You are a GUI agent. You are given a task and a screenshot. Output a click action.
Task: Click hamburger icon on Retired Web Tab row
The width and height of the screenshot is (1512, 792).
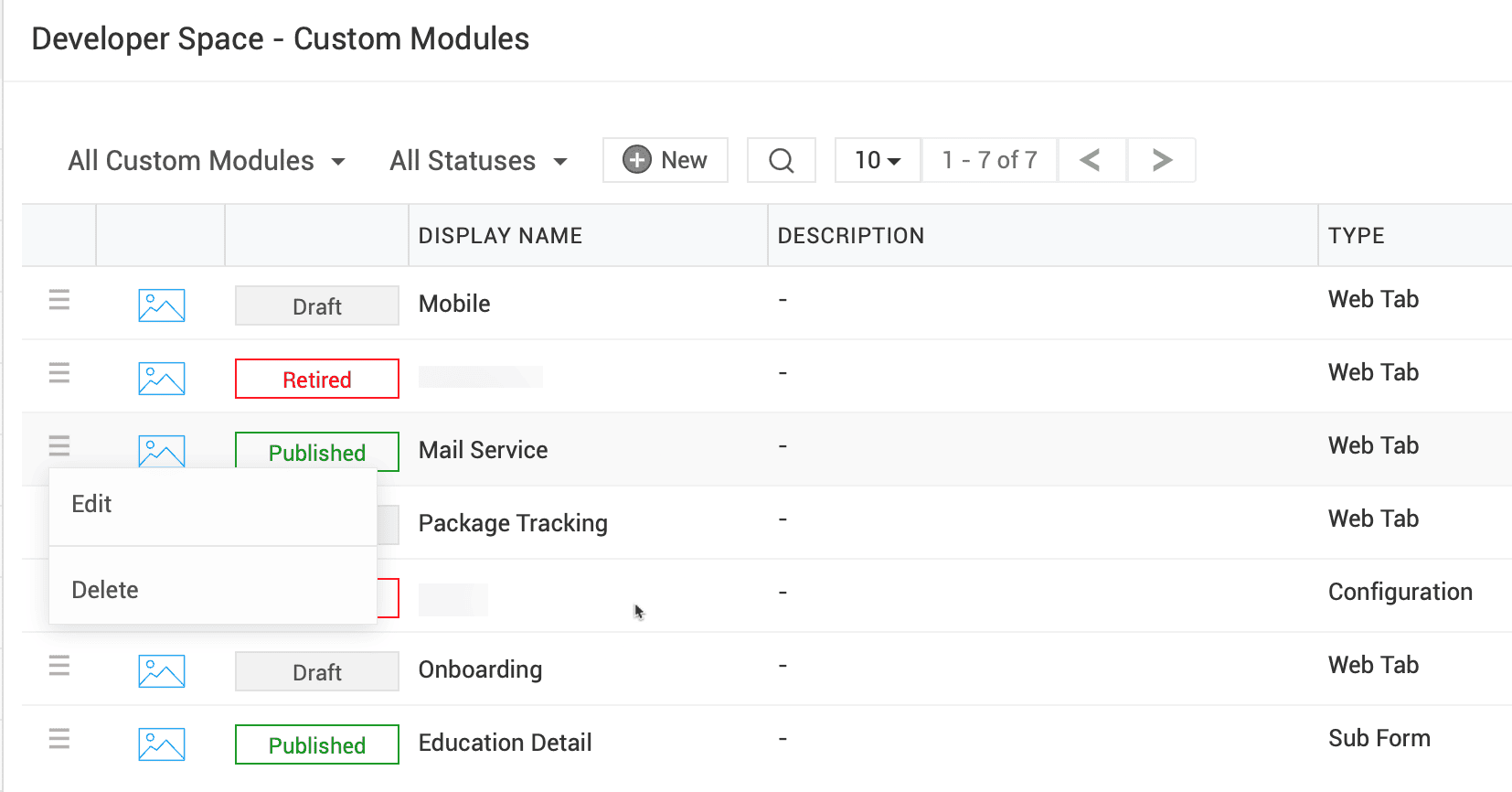(59, 373)
